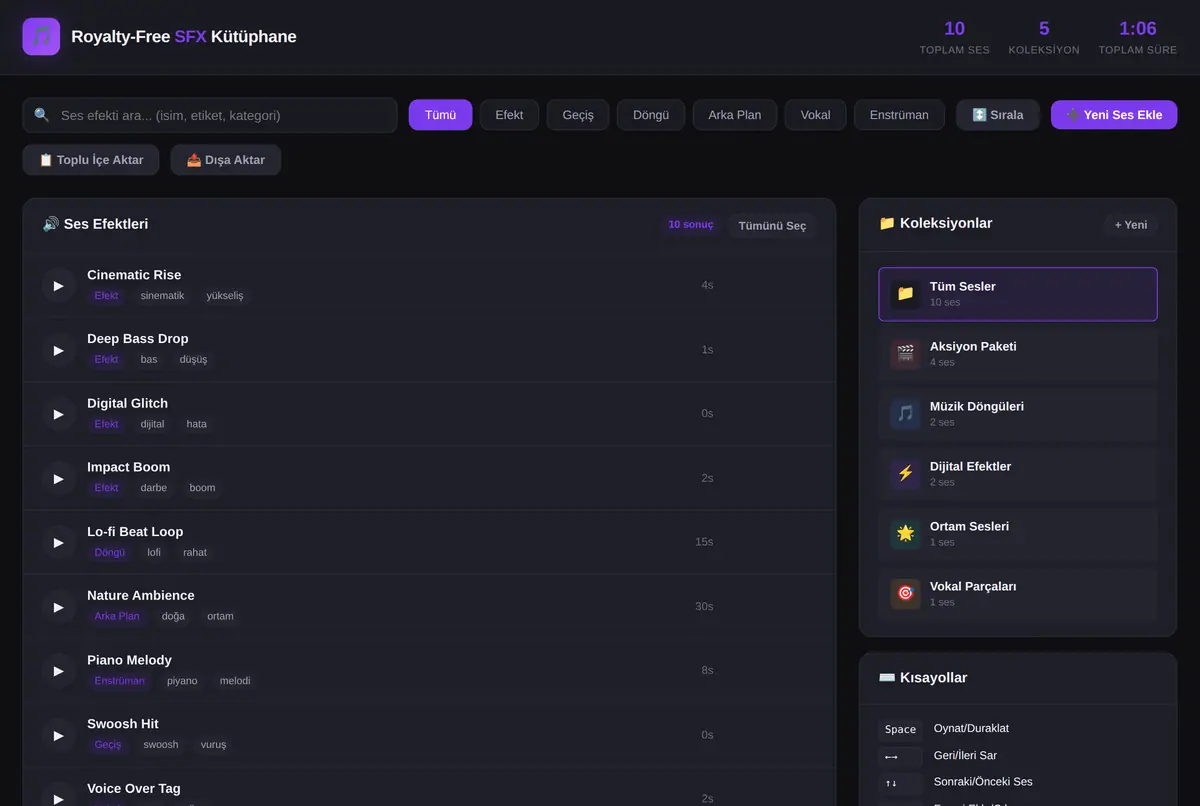The height and width of the screenshot is (806, 1200).
Task: Click the music note icon of Müzik Döngüleri
Action: click(906, 414)
